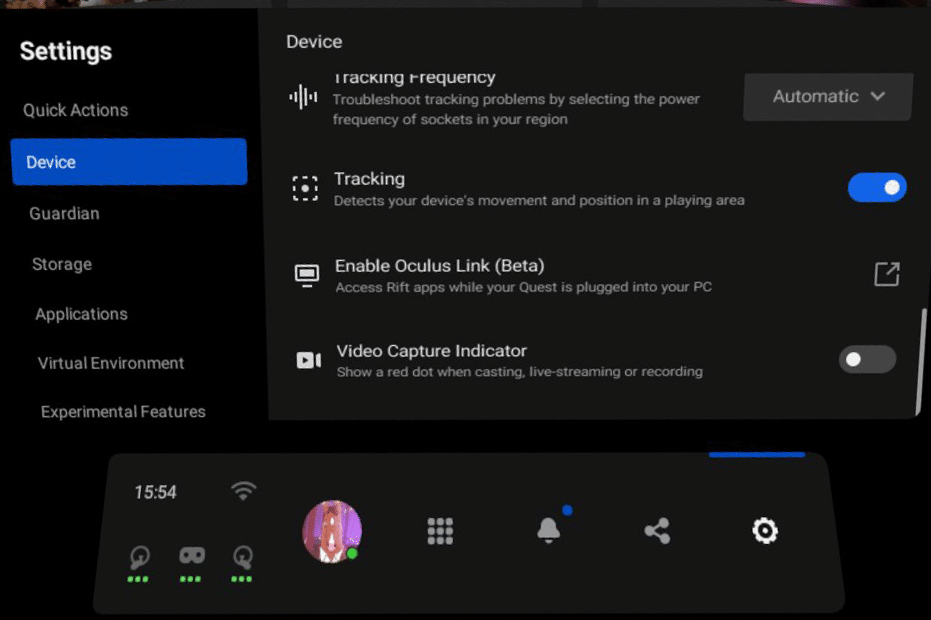Viewport: 931px width, 620px height.
Task: Click the Video Capture camera icon
Action: (309, 360)
